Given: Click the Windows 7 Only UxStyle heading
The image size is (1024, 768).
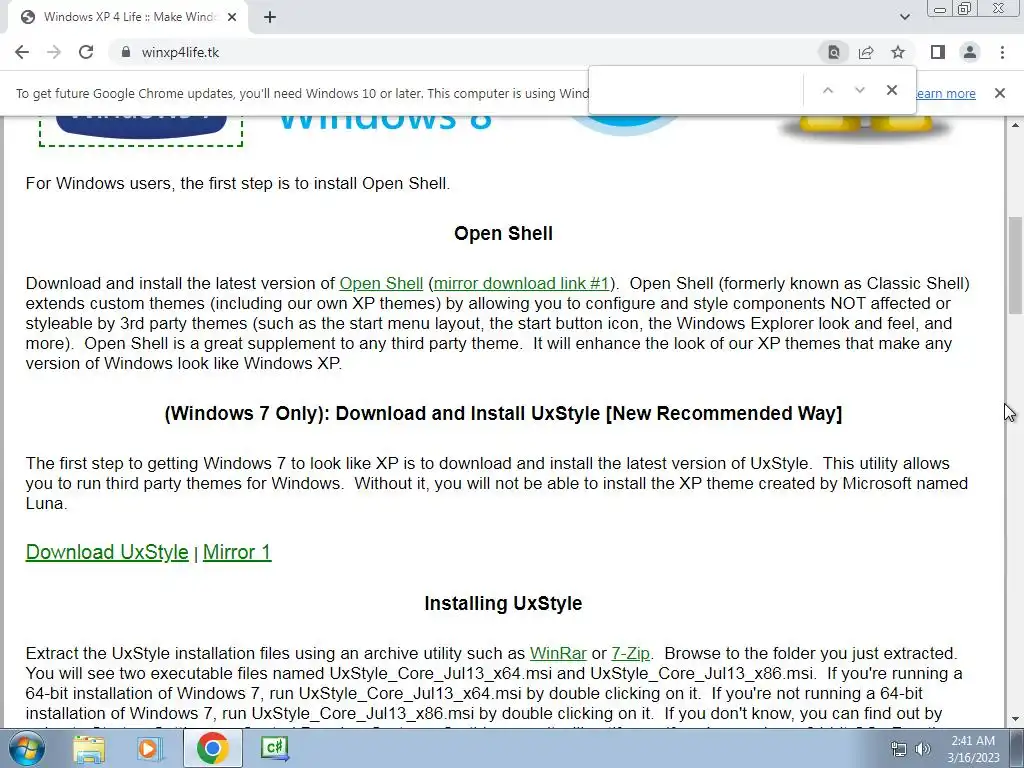Looking at the screenshot, I should 503,413.
